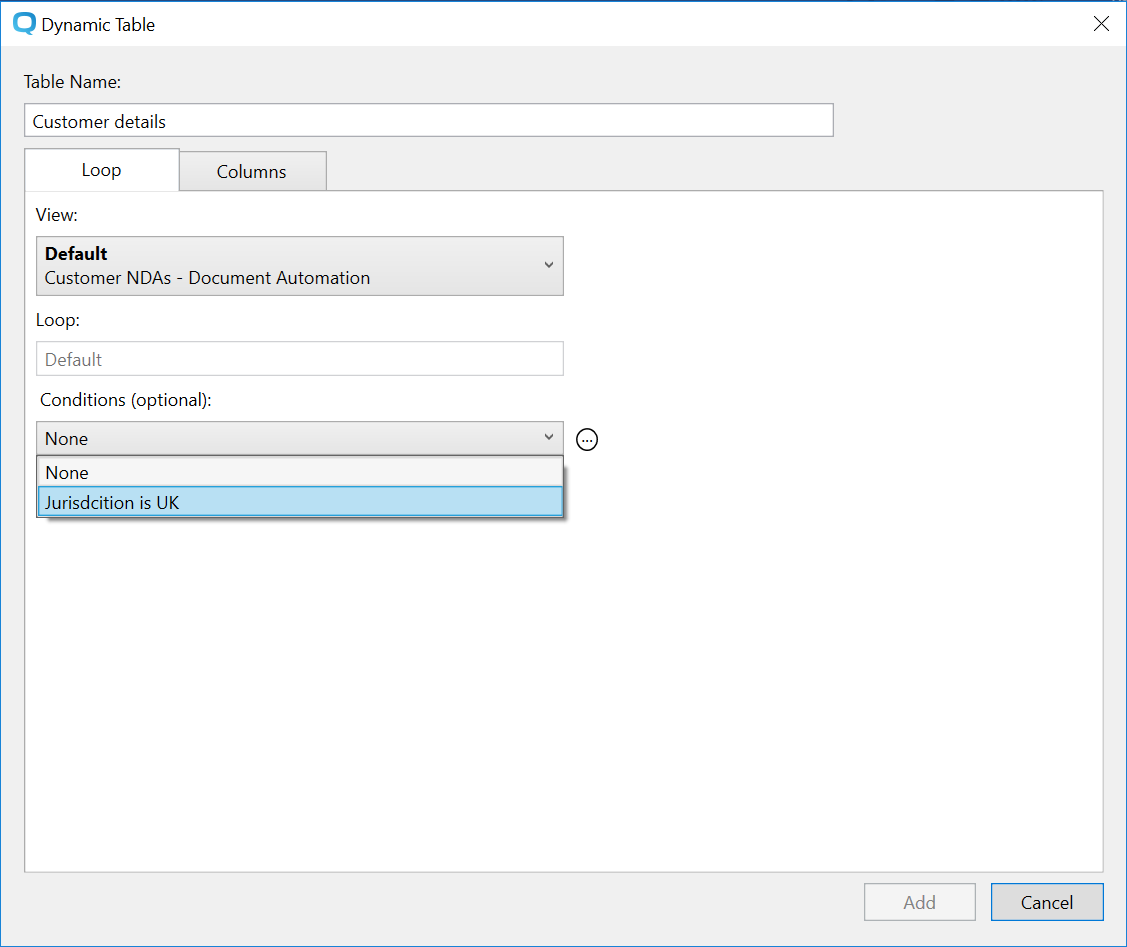Close the Dynamic Table dialog window
1127x947 pixels.
click(x=1101, y=24)
